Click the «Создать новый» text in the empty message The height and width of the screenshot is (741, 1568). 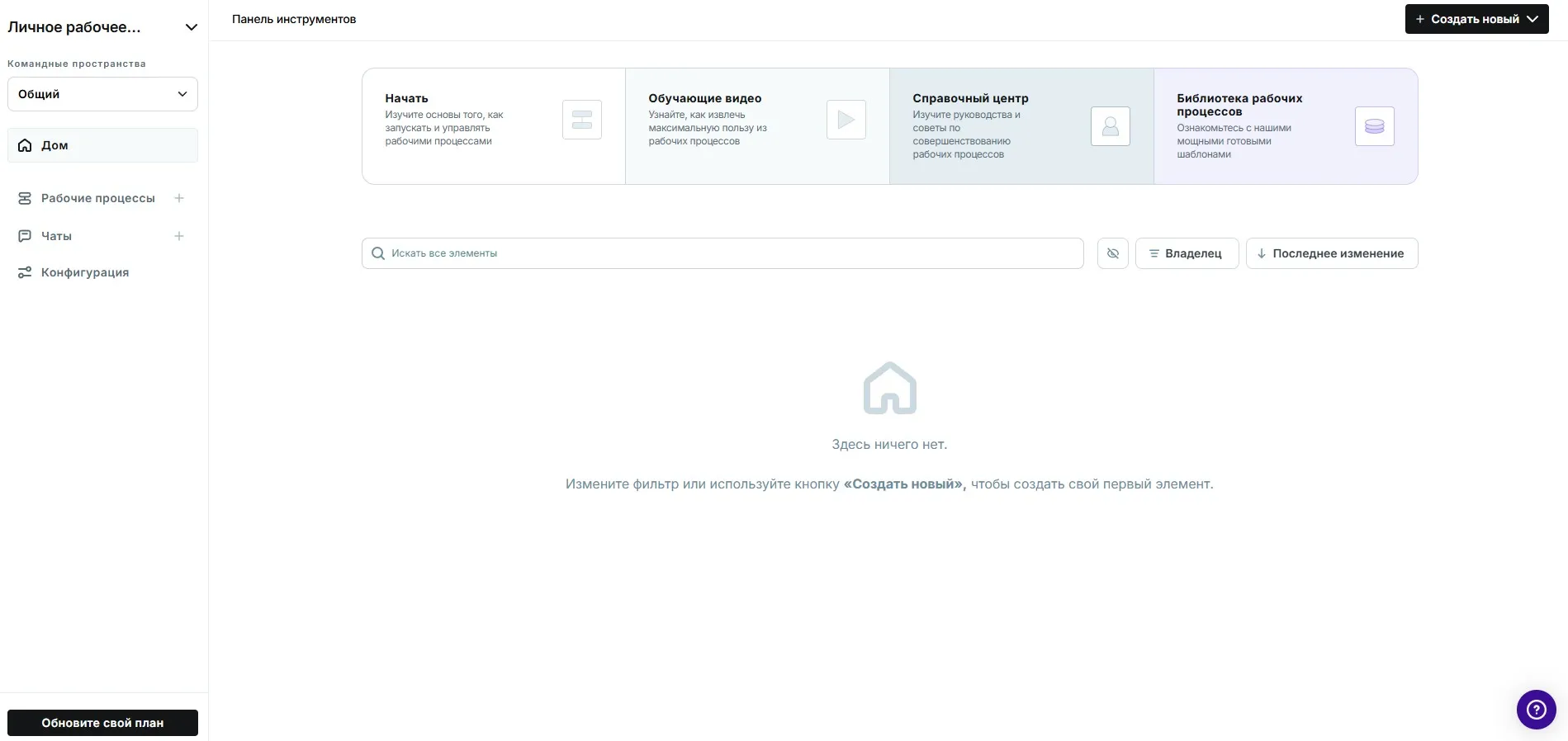point(905,484)
